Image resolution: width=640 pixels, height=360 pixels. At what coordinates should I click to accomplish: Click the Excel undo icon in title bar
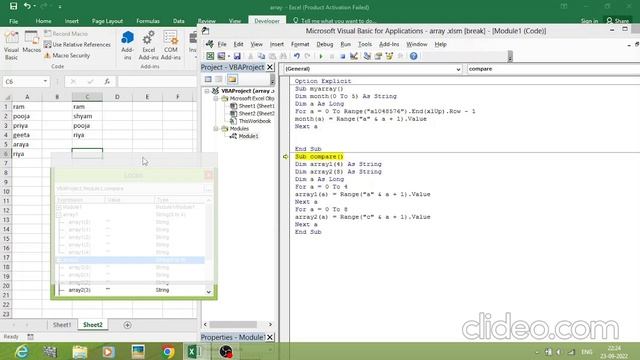click(27, 6)
